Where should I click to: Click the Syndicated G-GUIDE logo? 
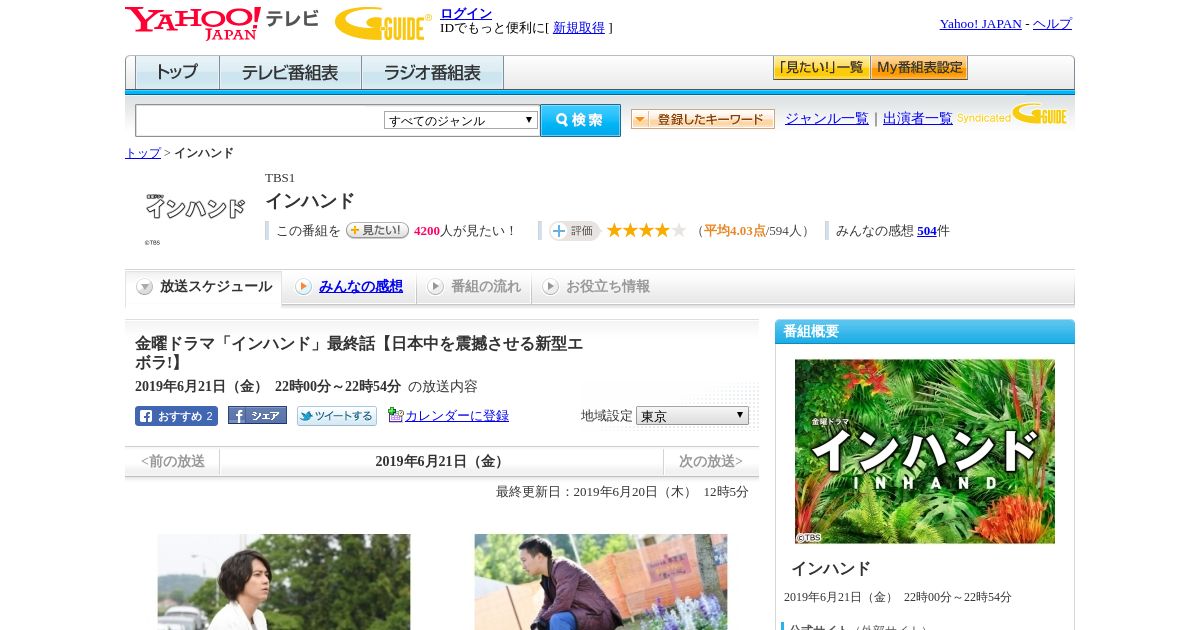point(1012,115)
